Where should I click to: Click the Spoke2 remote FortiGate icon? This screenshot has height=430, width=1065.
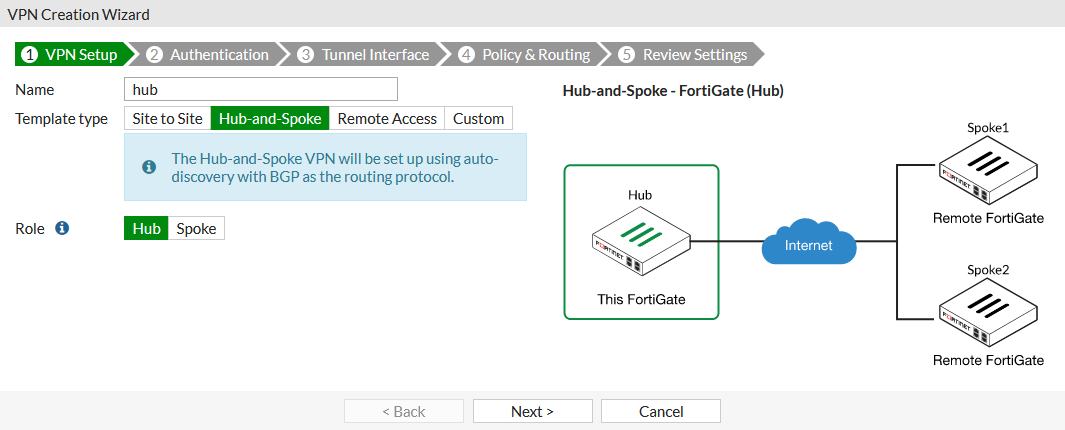coord(987,312)
